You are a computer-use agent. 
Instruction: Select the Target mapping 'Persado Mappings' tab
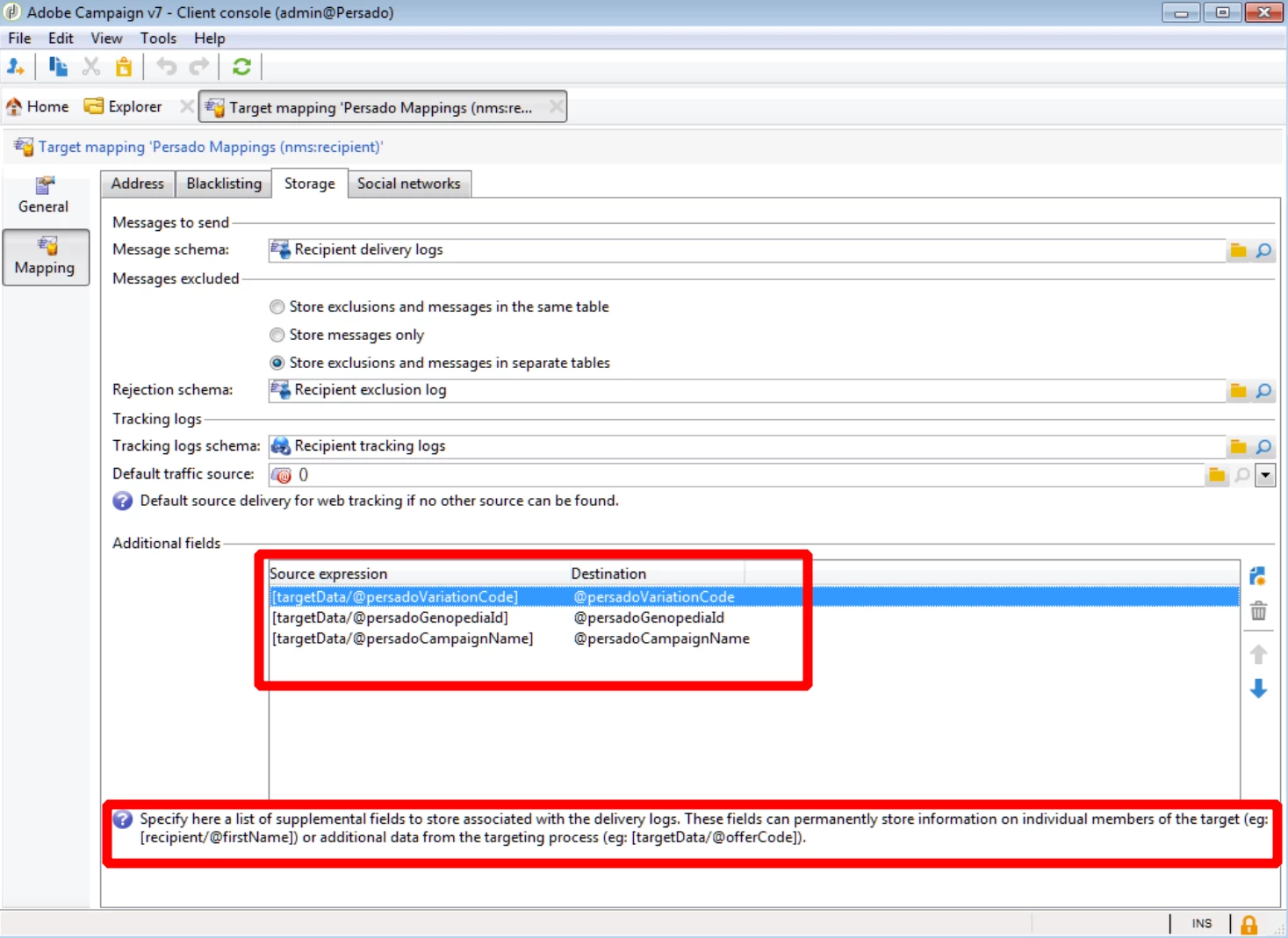tap(381, 107)
